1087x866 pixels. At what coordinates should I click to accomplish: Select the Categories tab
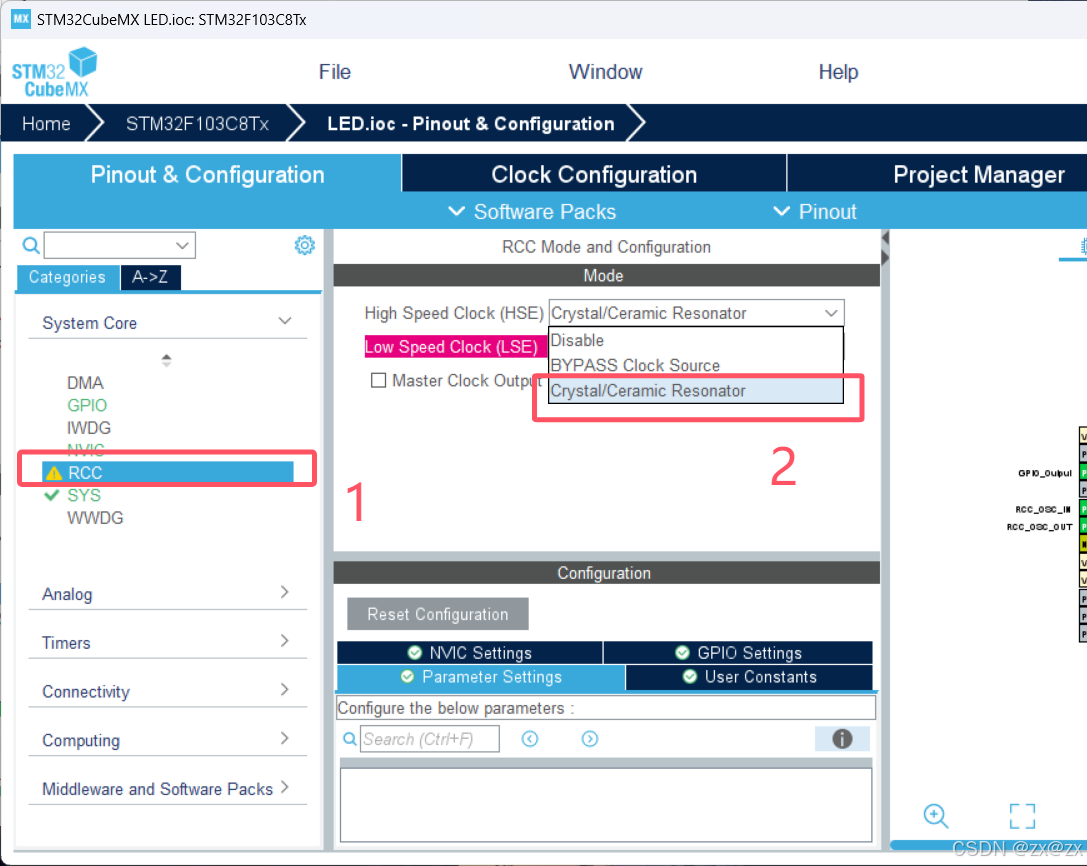[68, 277]
